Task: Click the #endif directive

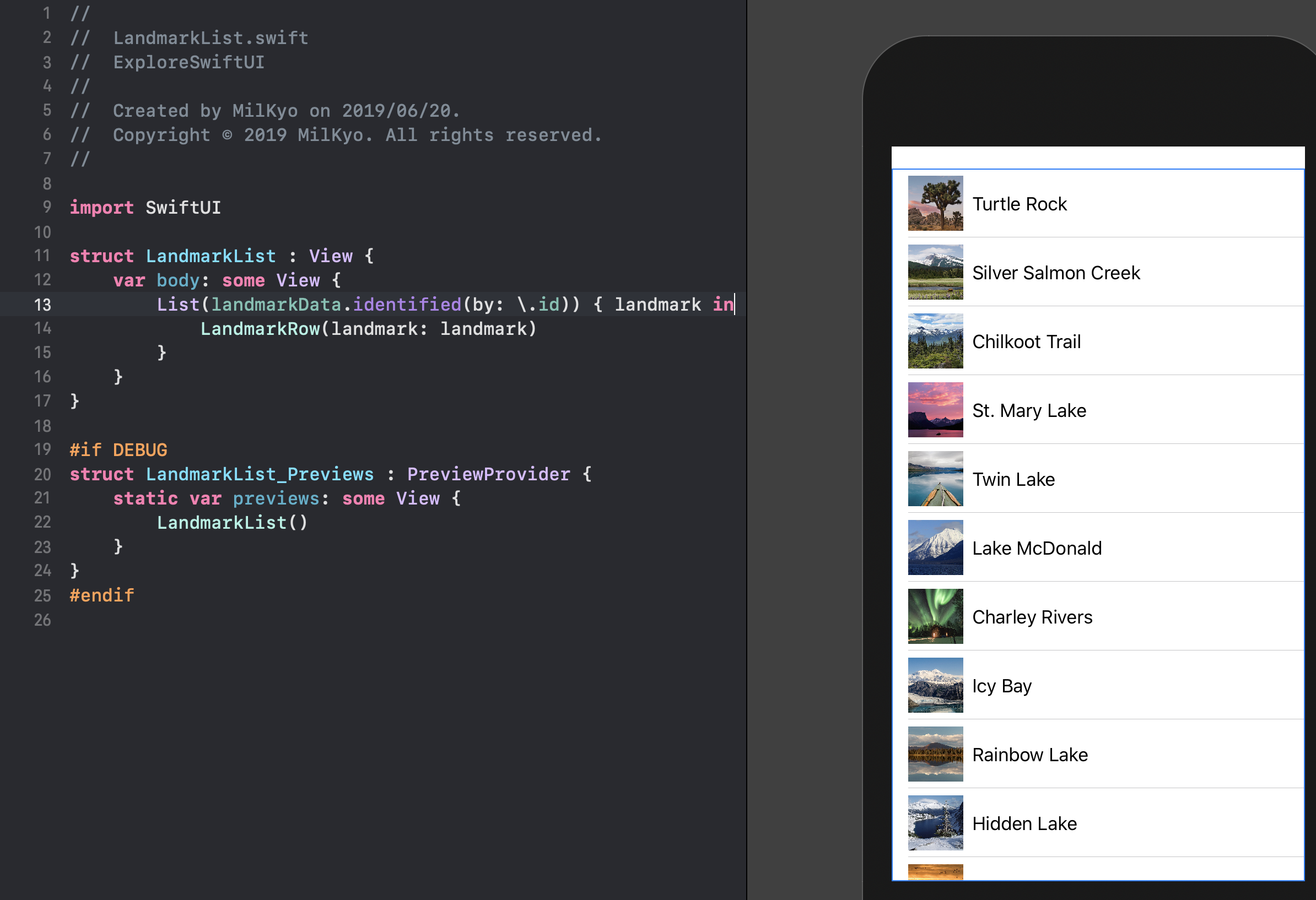Action: pos(102,595)
